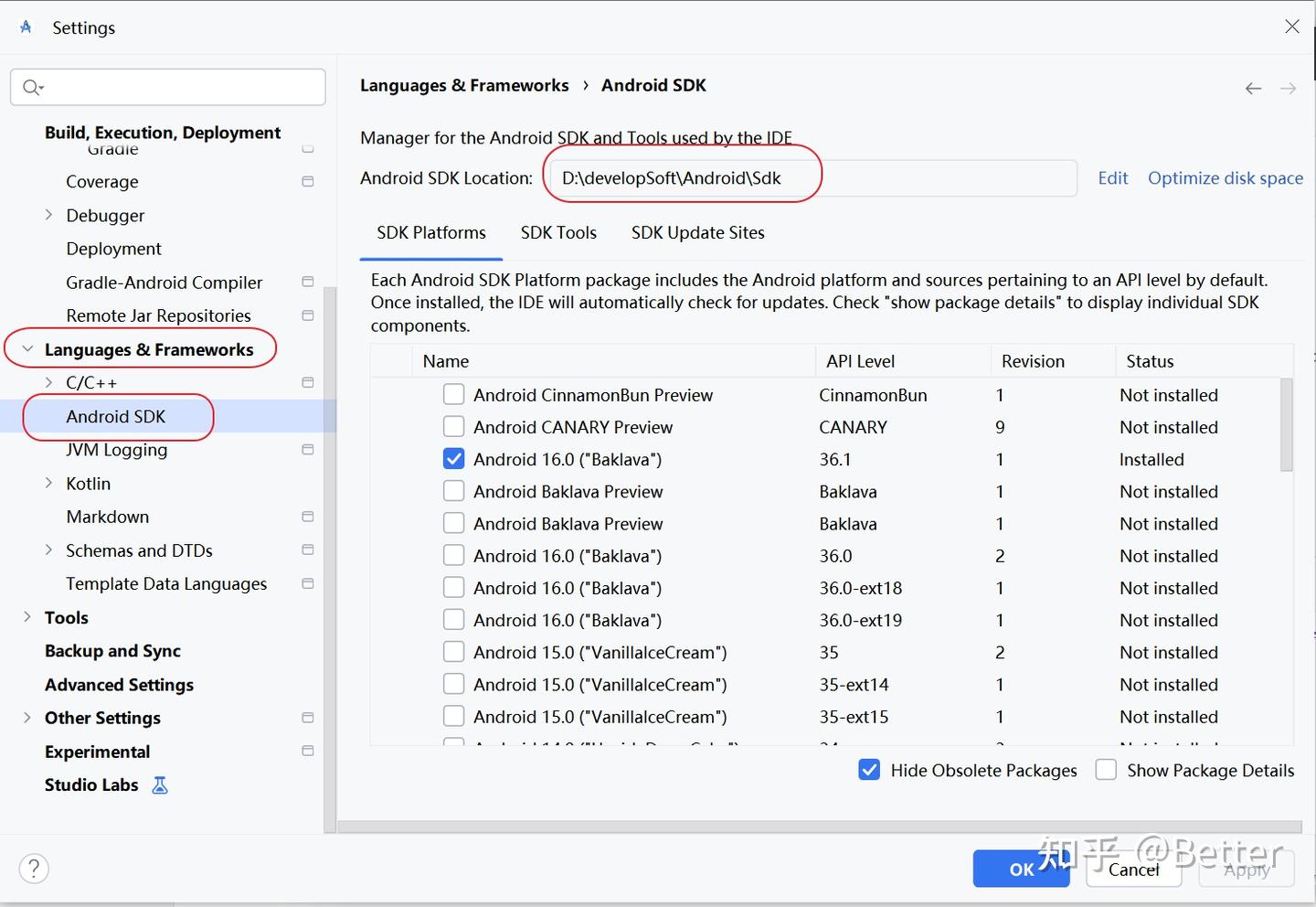Viewport: 1316px width, 907px height.
Task: Check Android 16.0 Baklava API 36.0 checkbox
Action: click(x=453, y=556)
